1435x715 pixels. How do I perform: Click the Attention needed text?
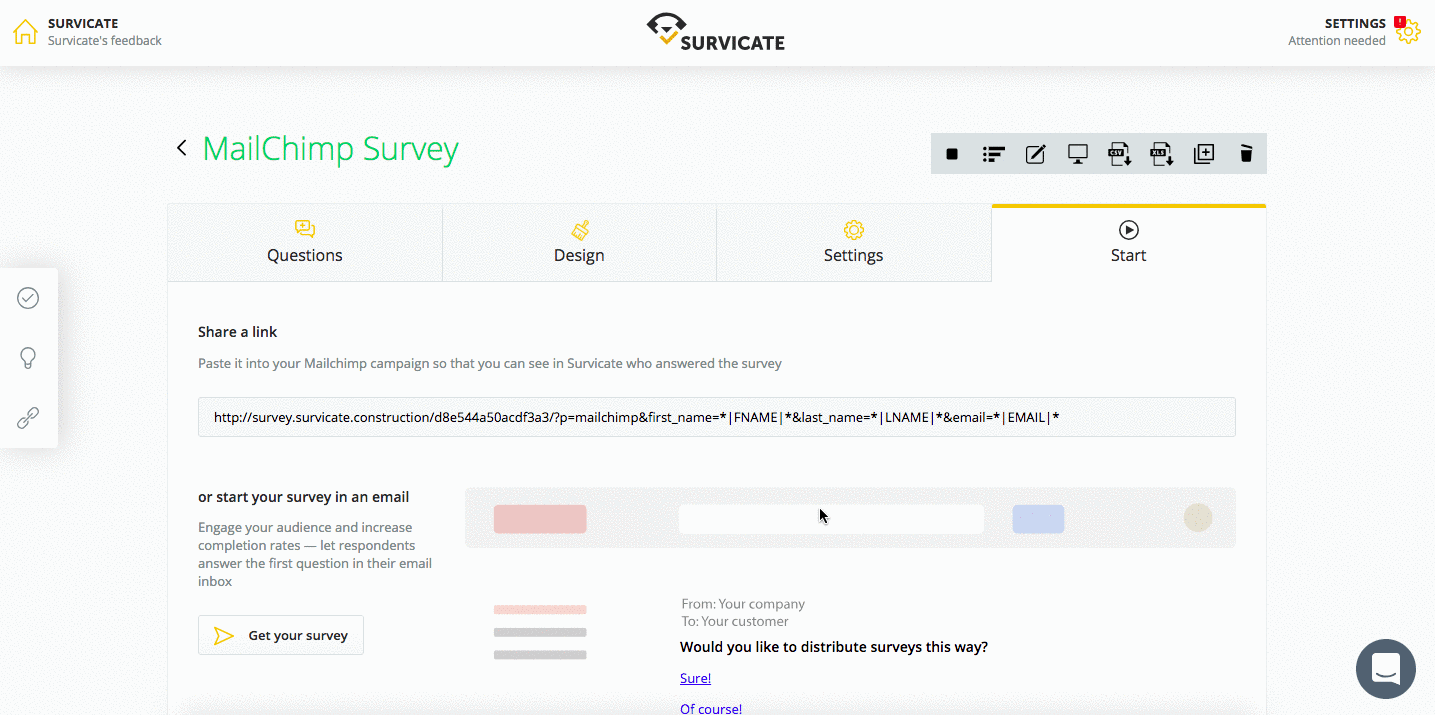1337,41
